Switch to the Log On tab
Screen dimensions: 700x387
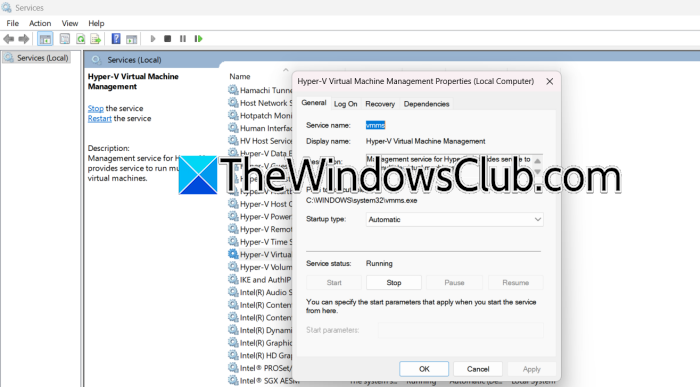coord(346,104)
